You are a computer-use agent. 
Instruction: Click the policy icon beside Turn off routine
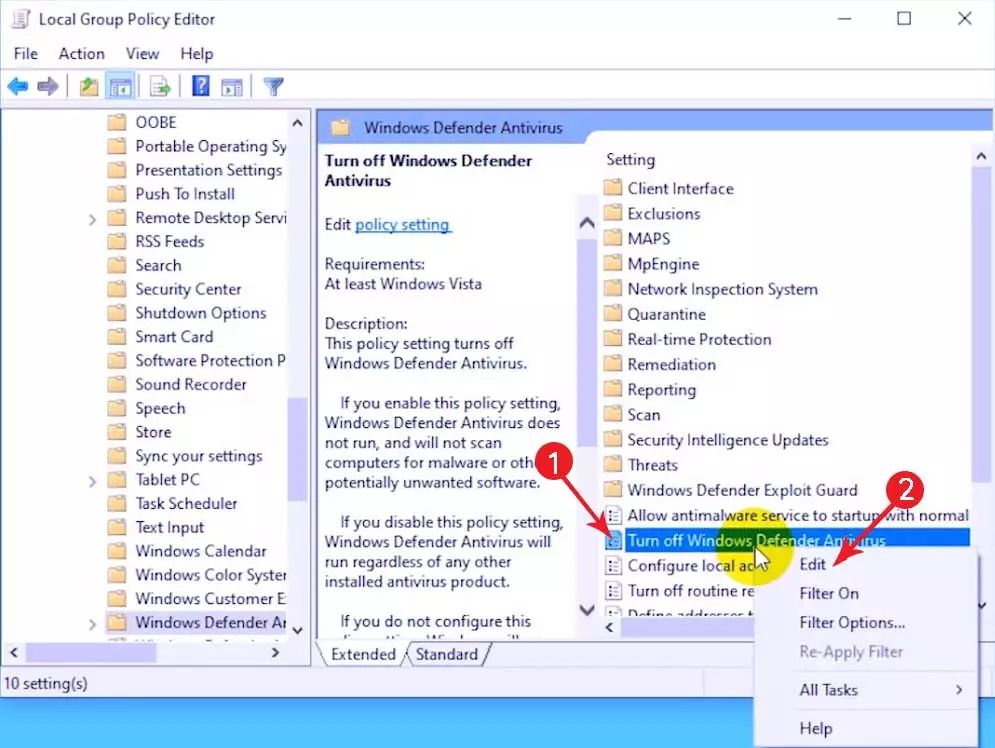(x=613, y=591)
